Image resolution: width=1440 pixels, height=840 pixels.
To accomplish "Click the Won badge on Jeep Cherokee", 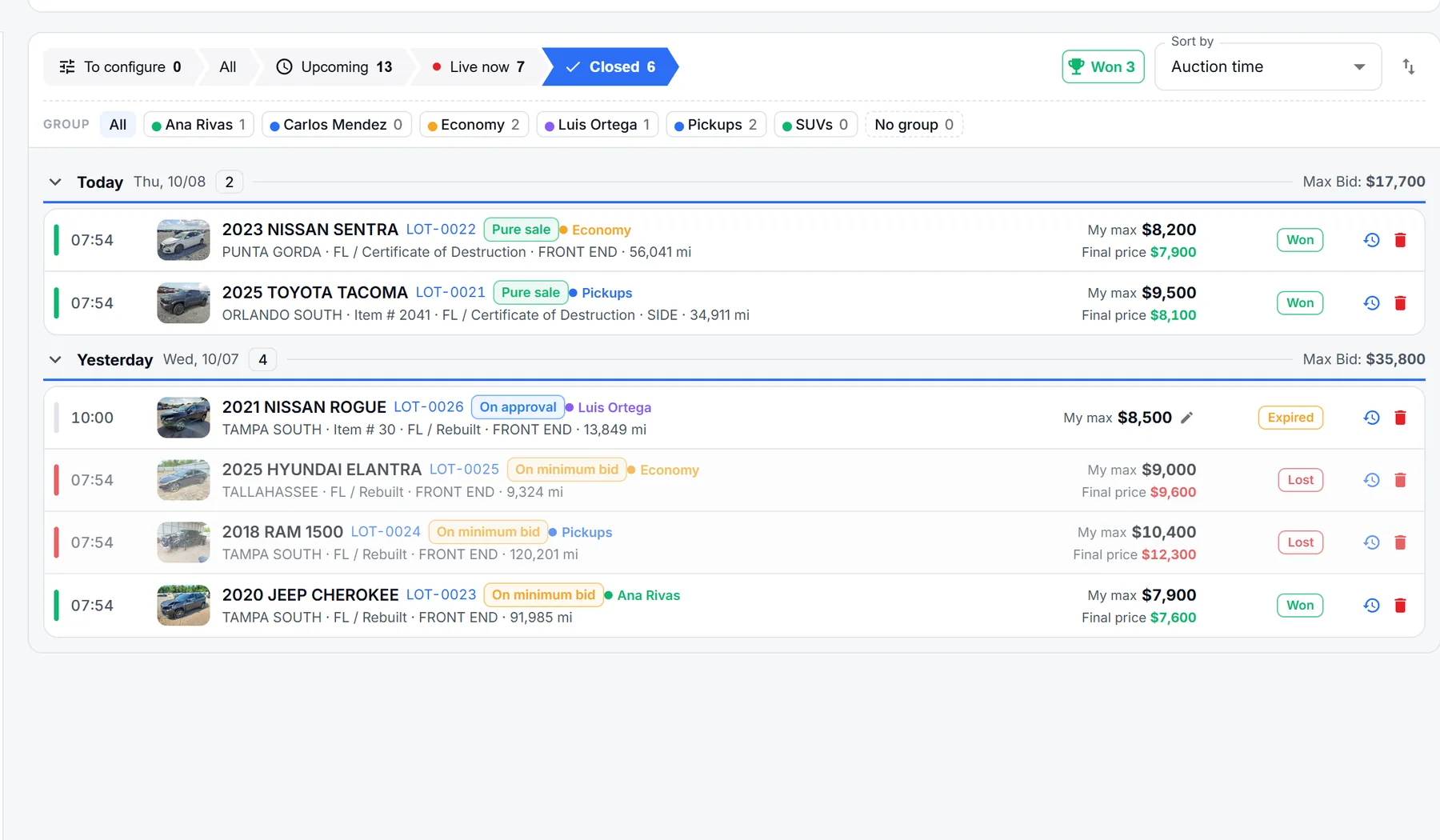I will (x=1300, y=606).
